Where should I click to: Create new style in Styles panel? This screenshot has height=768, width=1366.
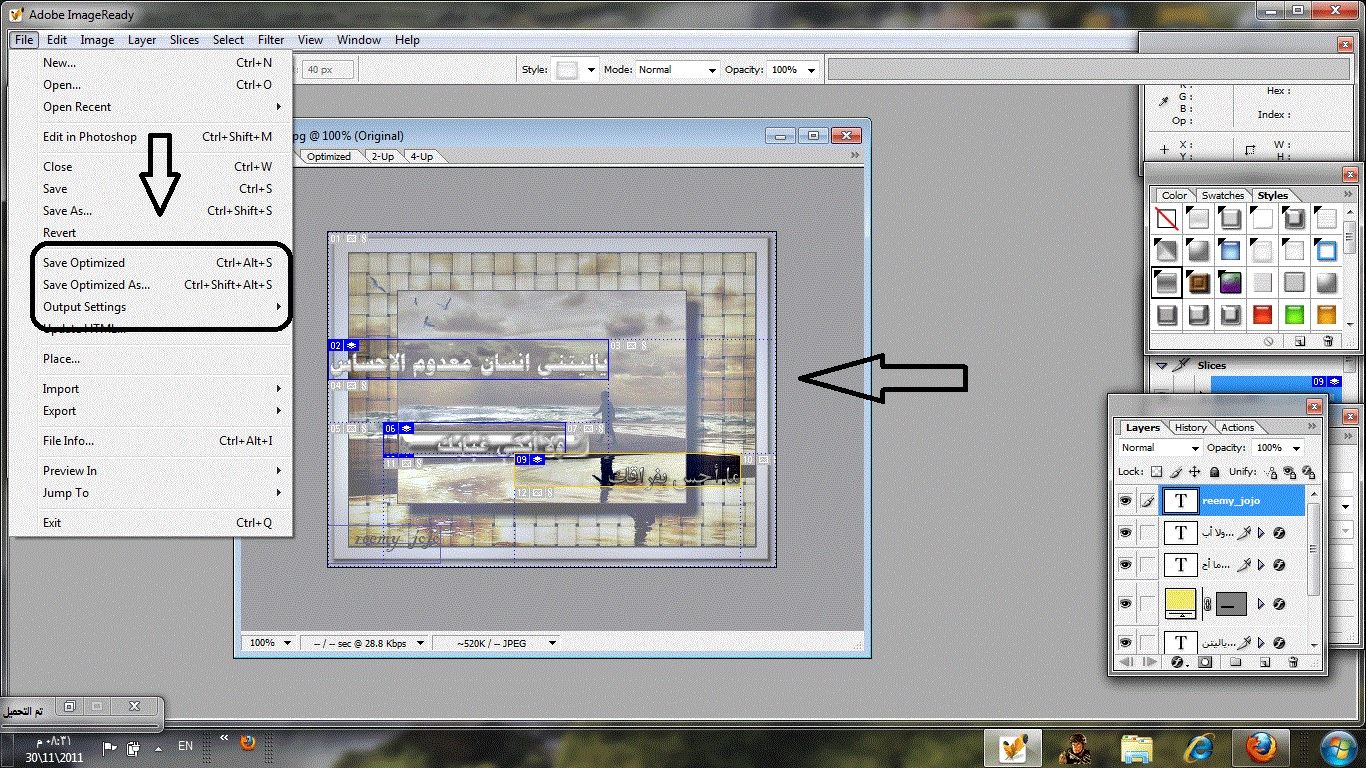pos(1300,341)
